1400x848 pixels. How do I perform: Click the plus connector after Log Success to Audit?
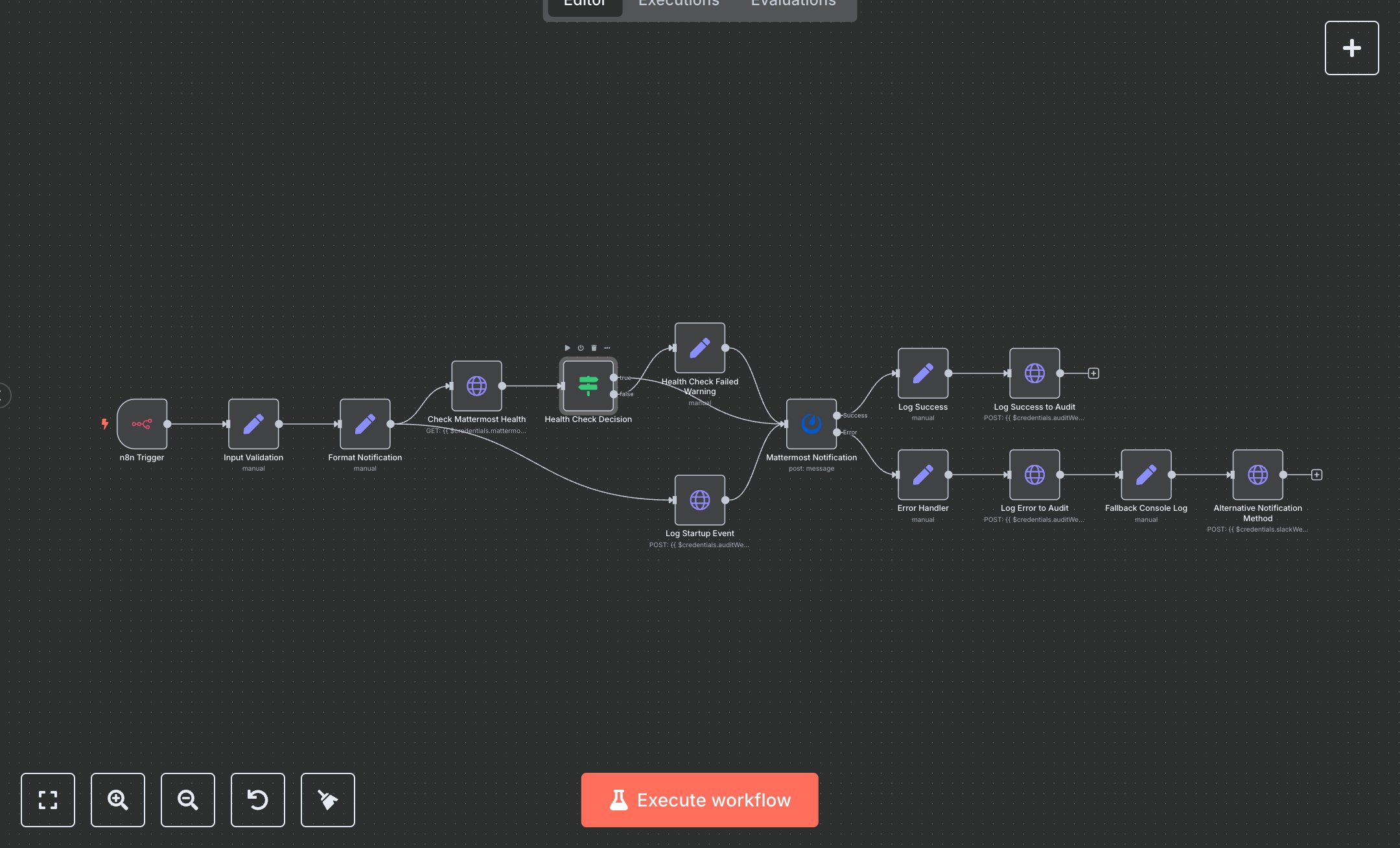click(1093, 373)
